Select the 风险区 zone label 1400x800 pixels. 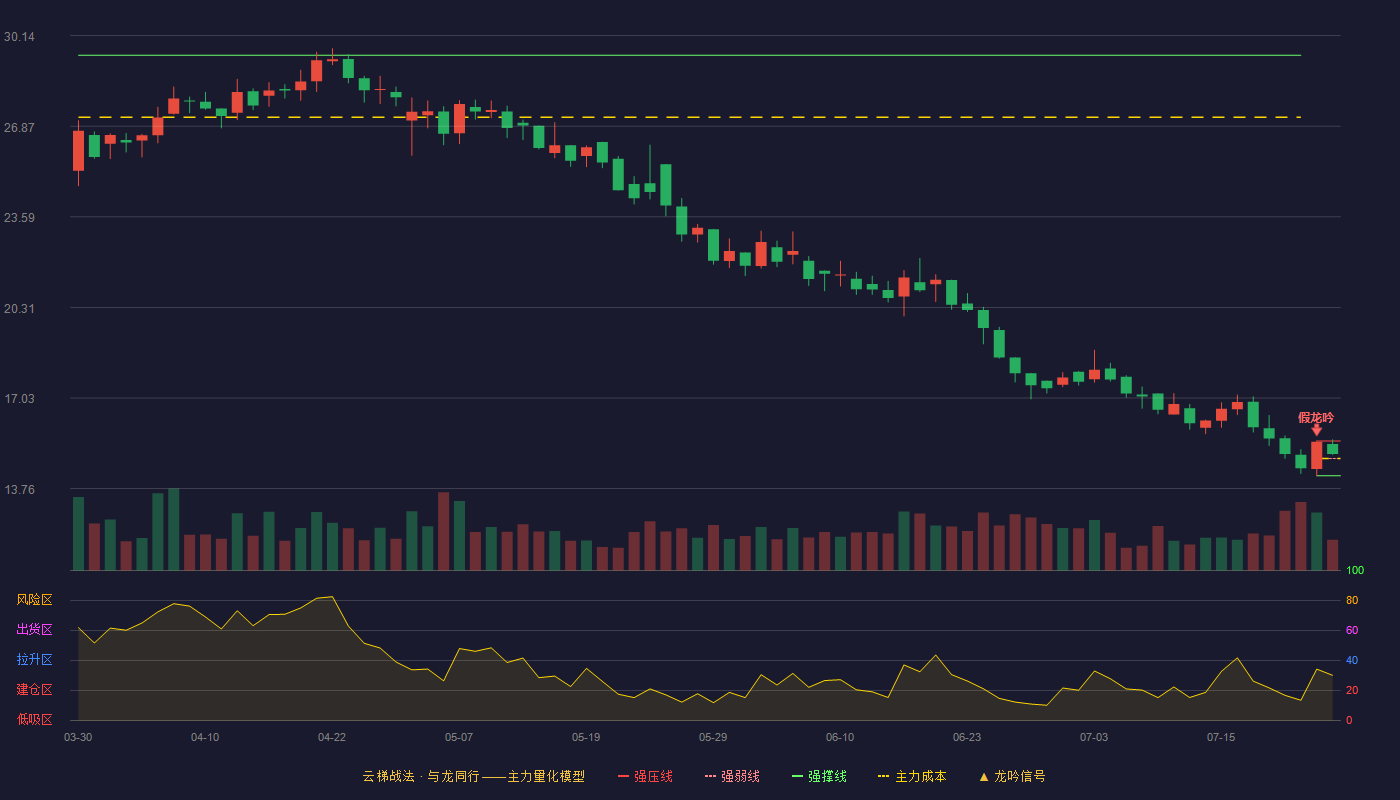tap(34, 600)
